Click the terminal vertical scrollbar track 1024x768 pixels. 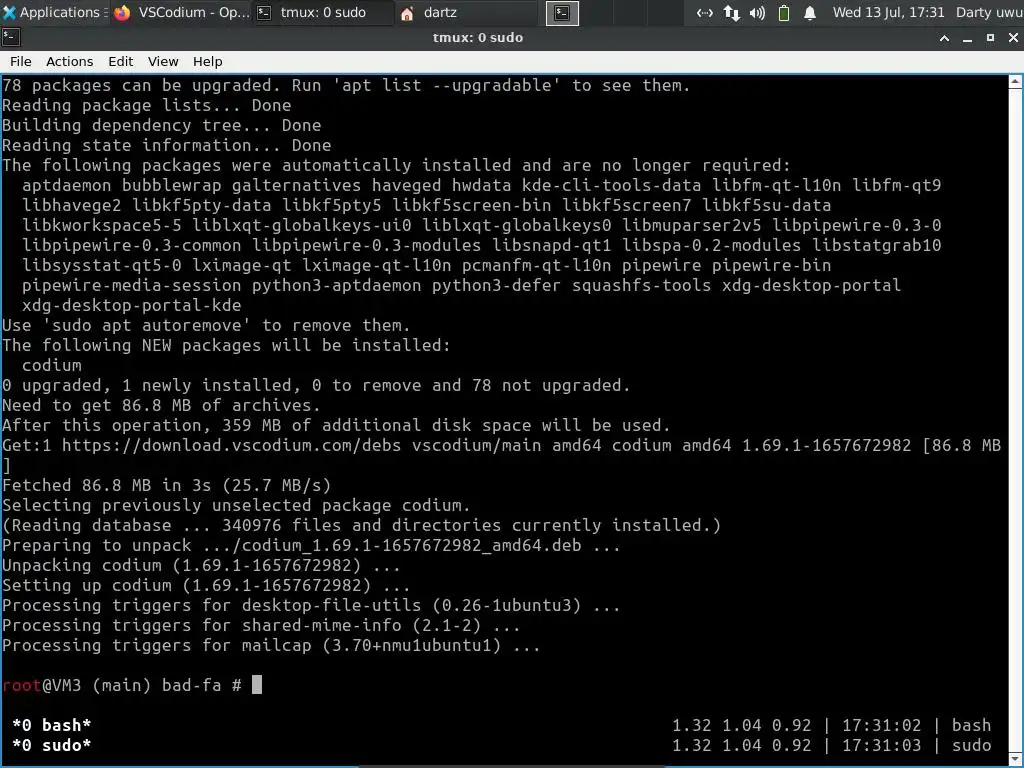1016,421
